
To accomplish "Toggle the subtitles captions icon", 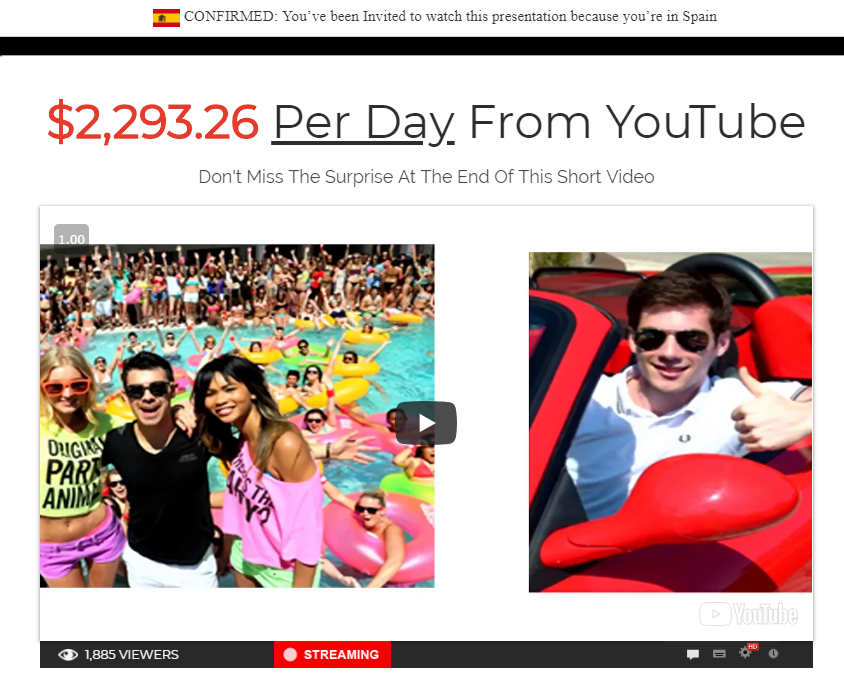I will point(719,654).
